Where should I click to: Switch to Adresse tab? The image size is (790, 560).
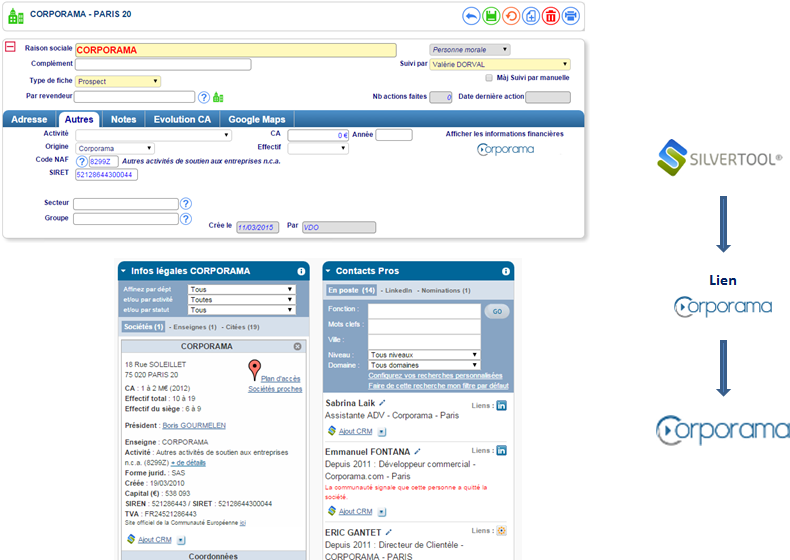coord(29,119)
